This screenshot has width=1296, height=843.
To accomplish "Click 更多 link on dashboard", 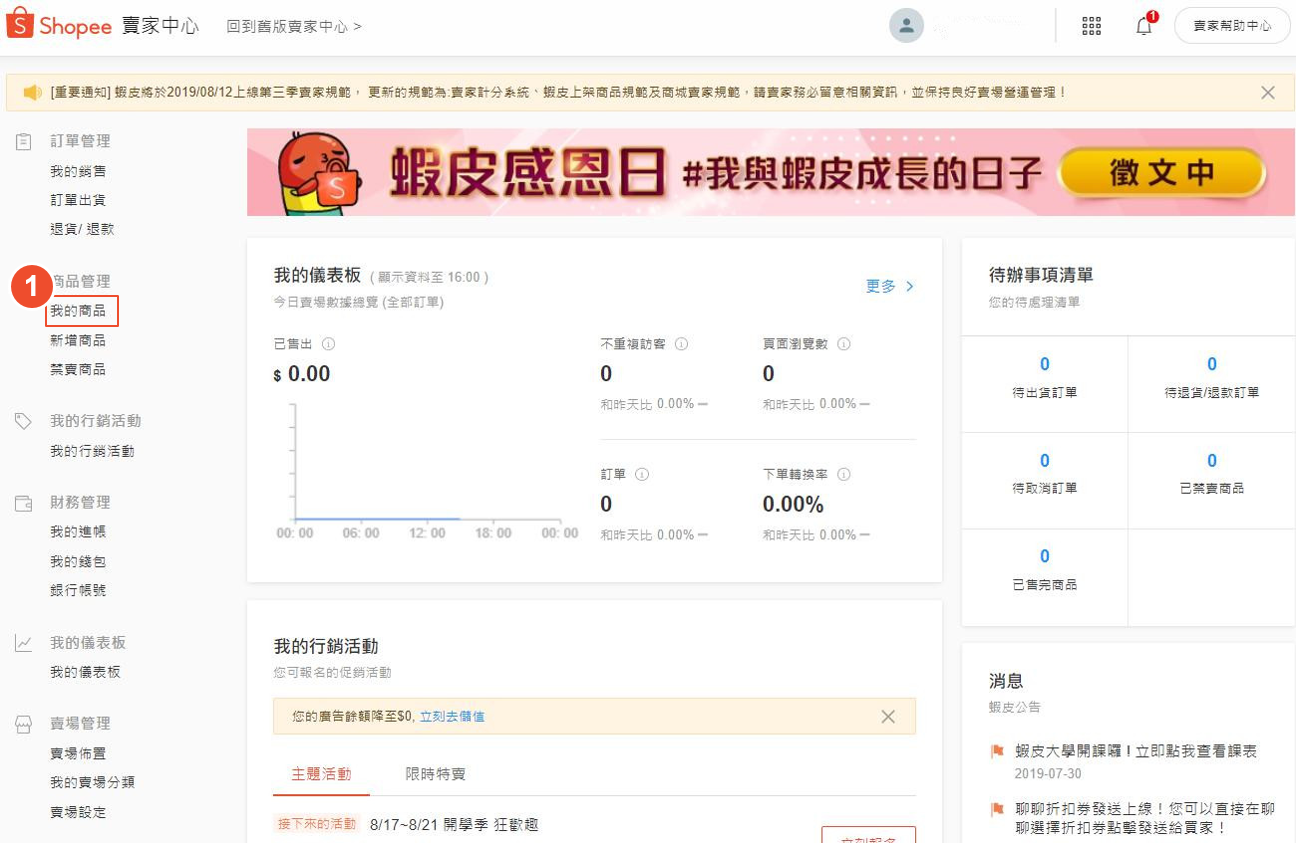I will coord(890,286).
